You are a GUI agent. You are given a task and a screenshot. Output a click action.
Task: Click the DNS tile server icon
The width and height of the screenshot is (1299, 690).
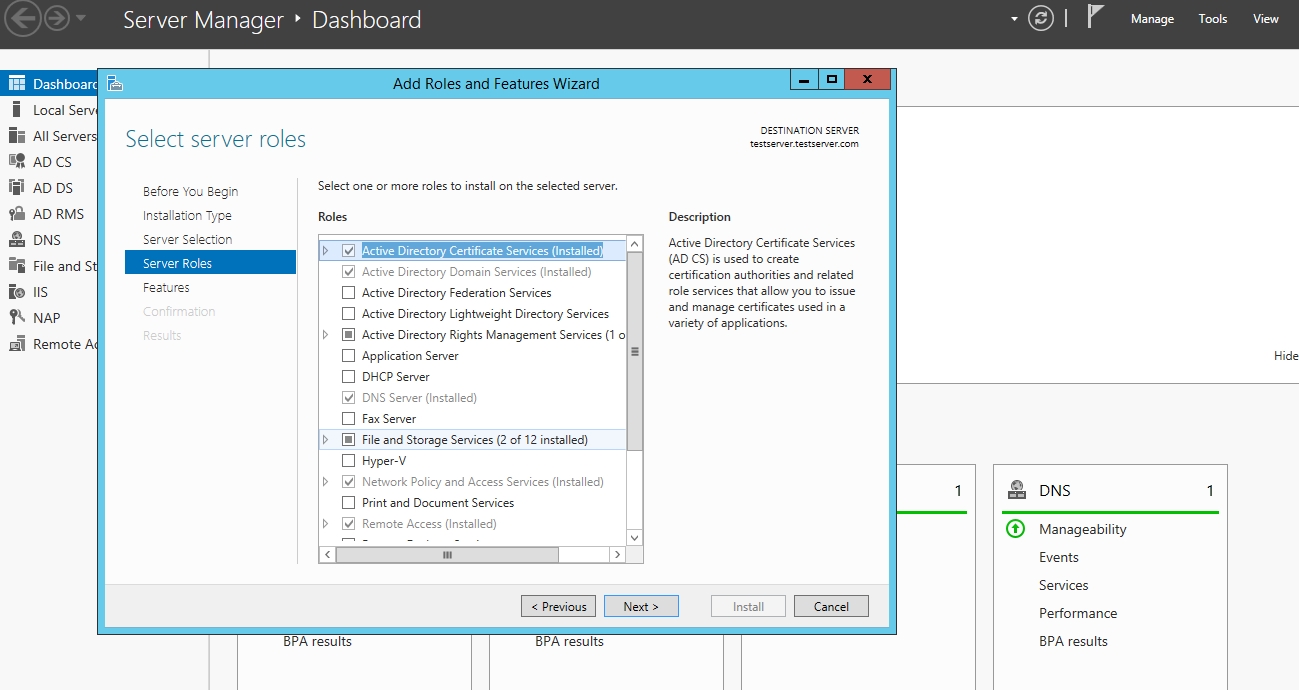[x=1017, y=490]
